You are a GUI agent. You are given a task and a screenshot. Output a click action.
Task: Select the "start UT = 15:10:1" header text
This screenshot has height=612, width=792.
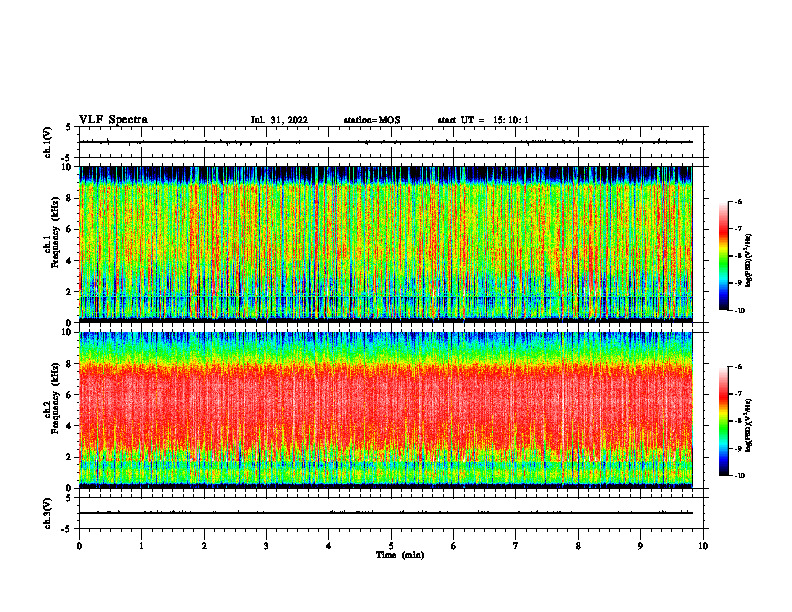[x=483, y=120]
